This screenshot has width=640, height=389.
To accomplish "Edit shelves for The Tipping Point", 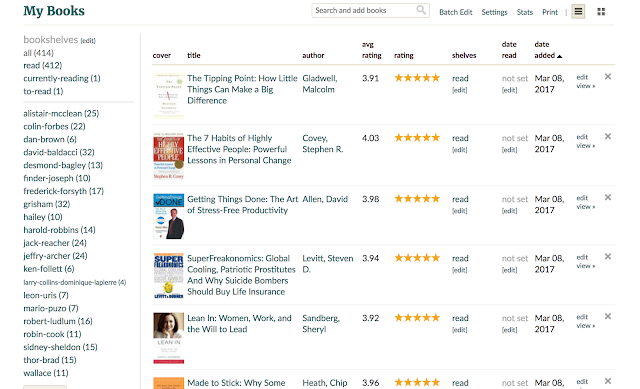I will [x=460, y=90].
